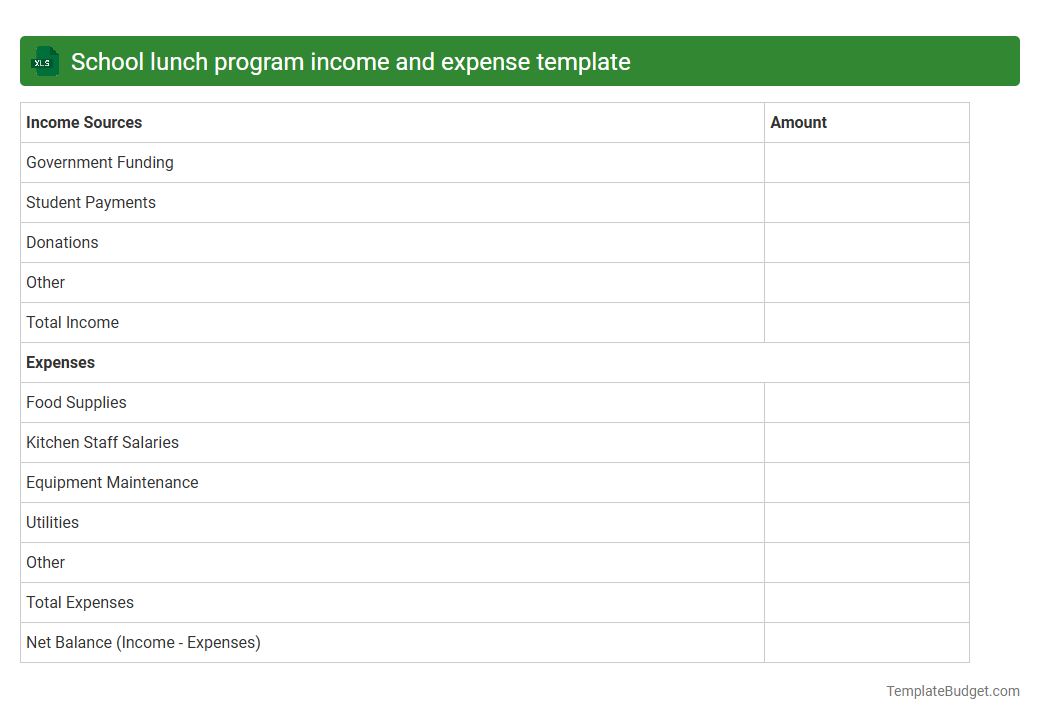Select the Donations row
Viewport: 1040px width, 720px height.
point(62,242)
